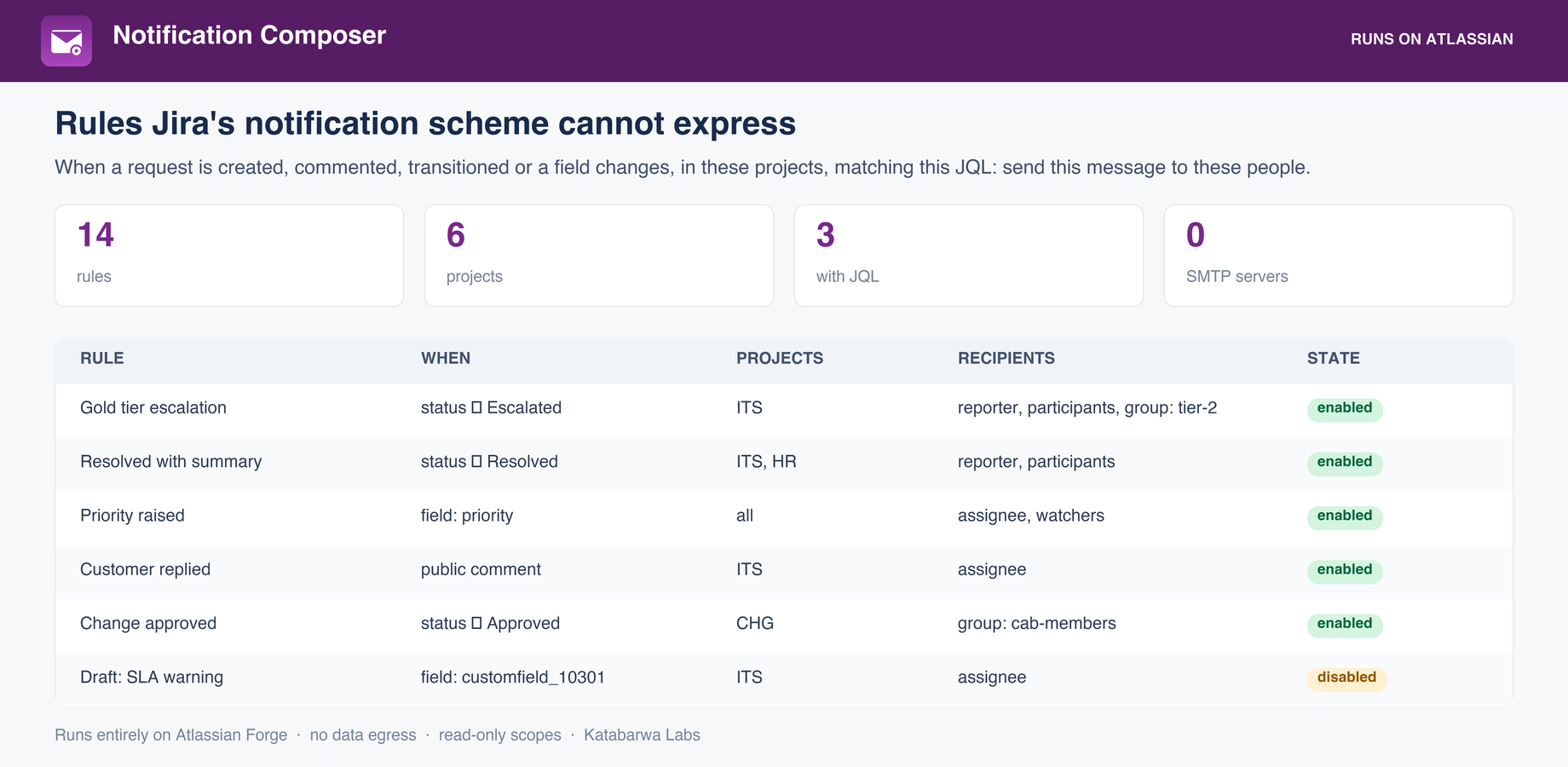
Task: Open the 14 rules summary card
Action: pyautogui.click(x=229, y=256)
